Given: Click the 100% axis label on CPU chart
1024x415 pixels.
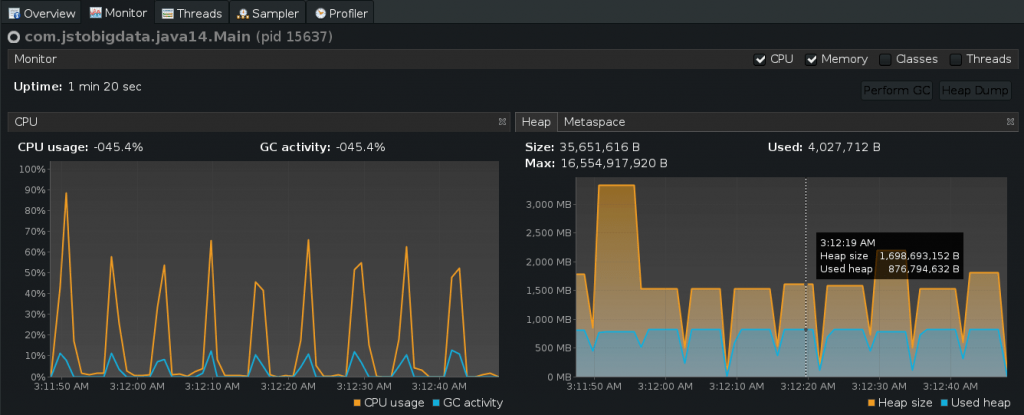Looking at the screenshot, I should coord(33,169).
